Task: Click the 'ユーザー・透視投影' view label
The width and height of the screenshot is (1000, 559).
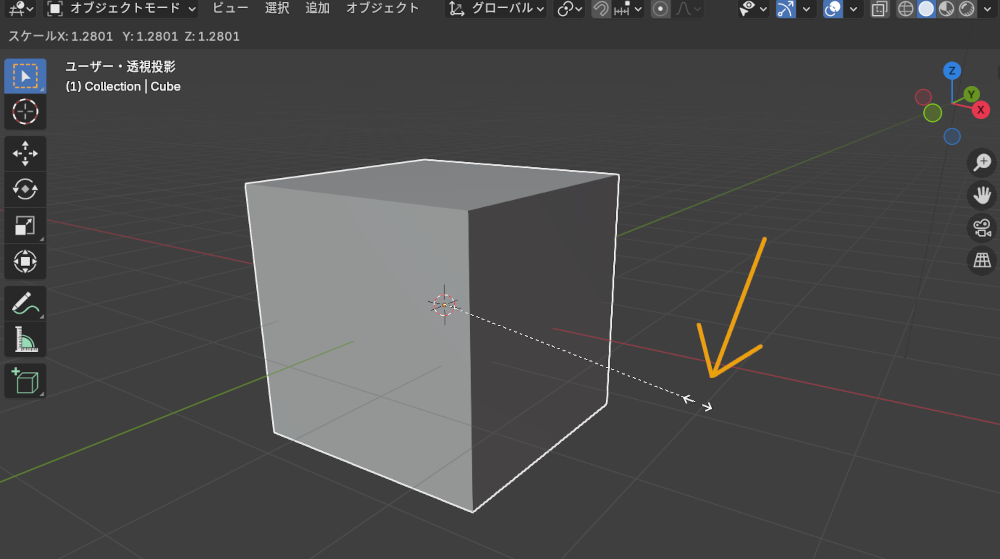Action: pos(120,66)
